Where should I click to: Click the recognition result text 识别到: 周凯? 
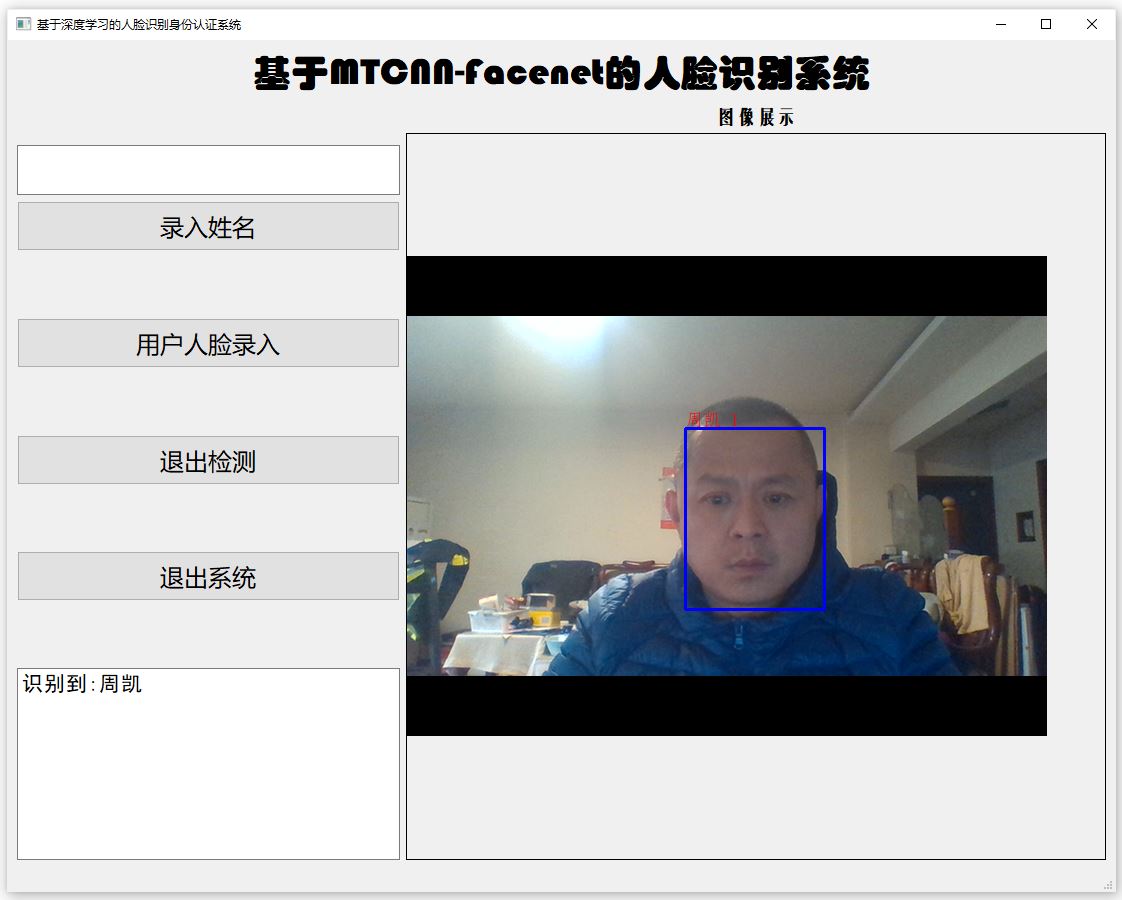coord(82,684)
